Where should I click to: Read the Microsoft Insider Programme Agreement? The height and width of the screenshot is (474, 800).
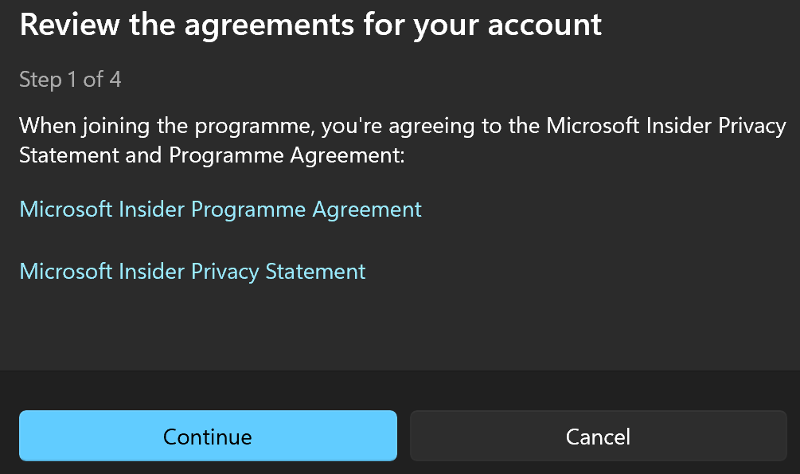[x=220, y=210]
